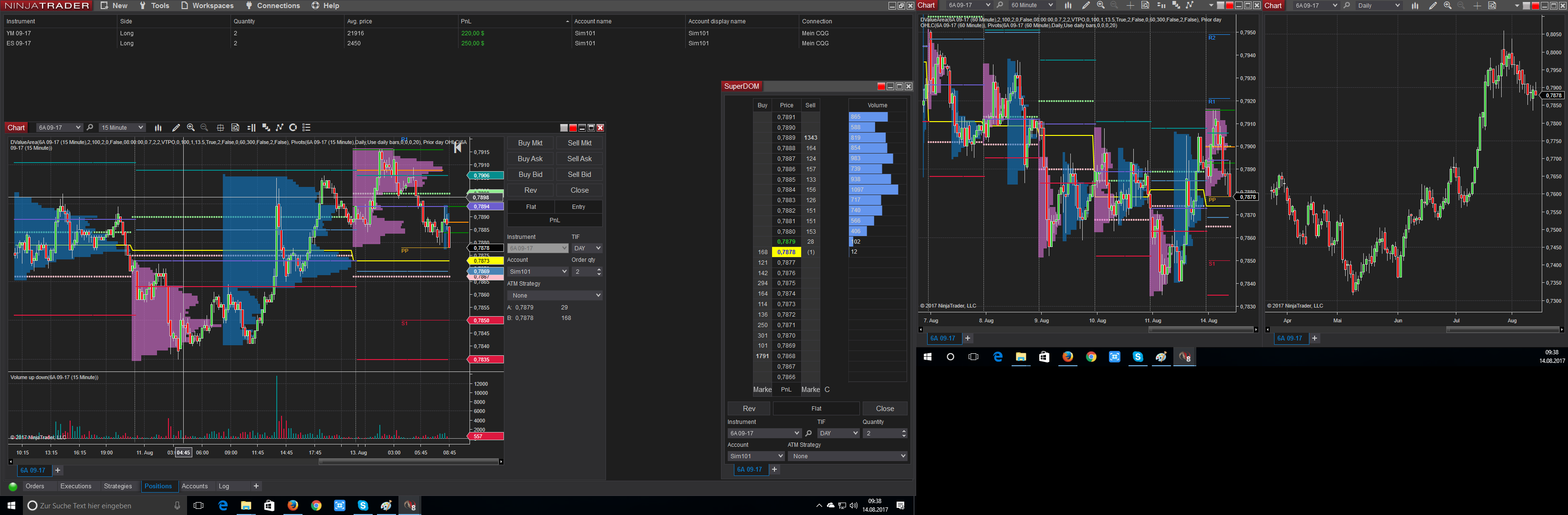Zoom in on the 15 Minute chart
1568x515 pixels.
[x=190, y=128]
